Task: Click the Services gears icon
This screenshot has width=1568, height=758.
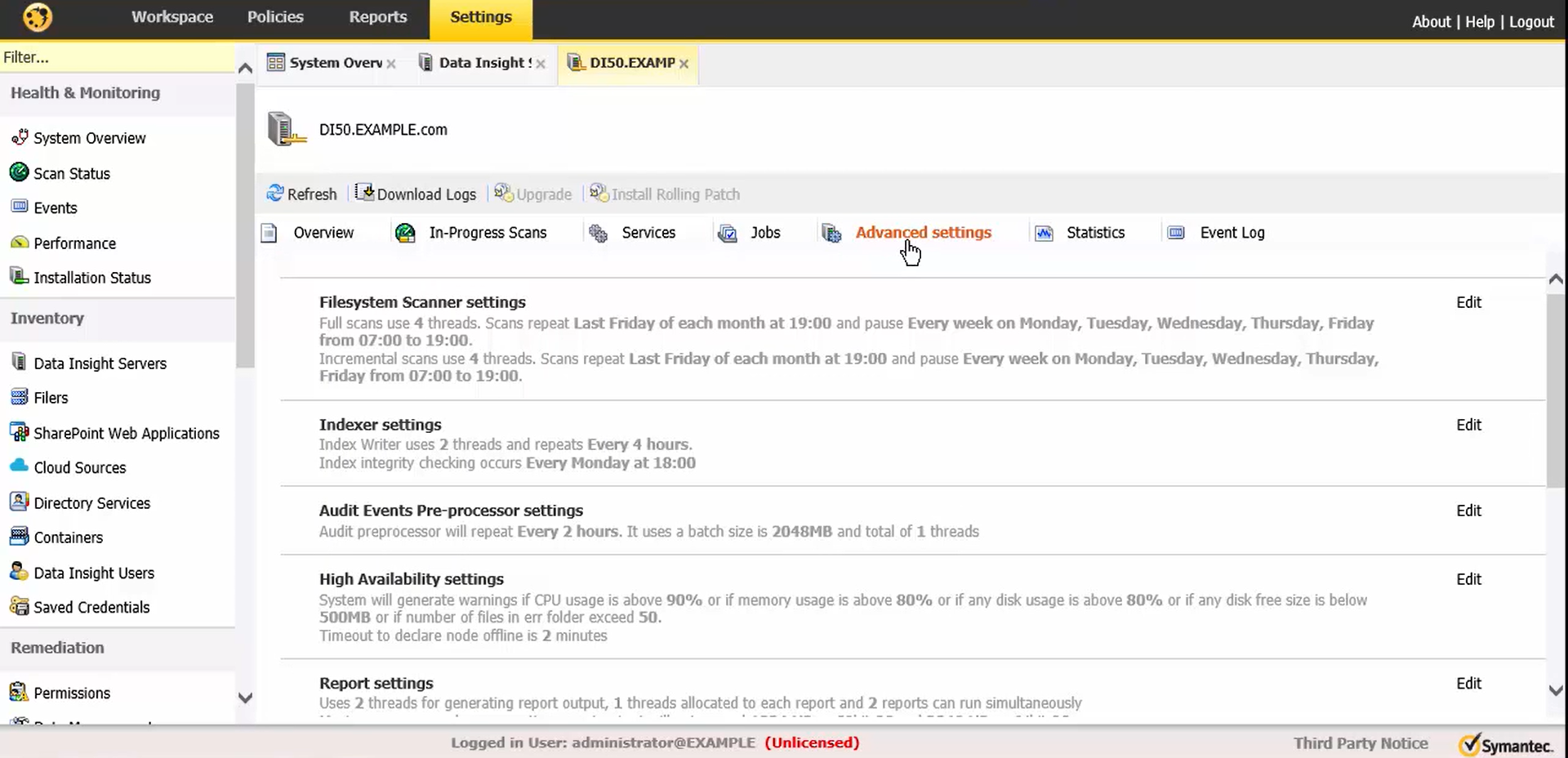Action: (599, 234)
